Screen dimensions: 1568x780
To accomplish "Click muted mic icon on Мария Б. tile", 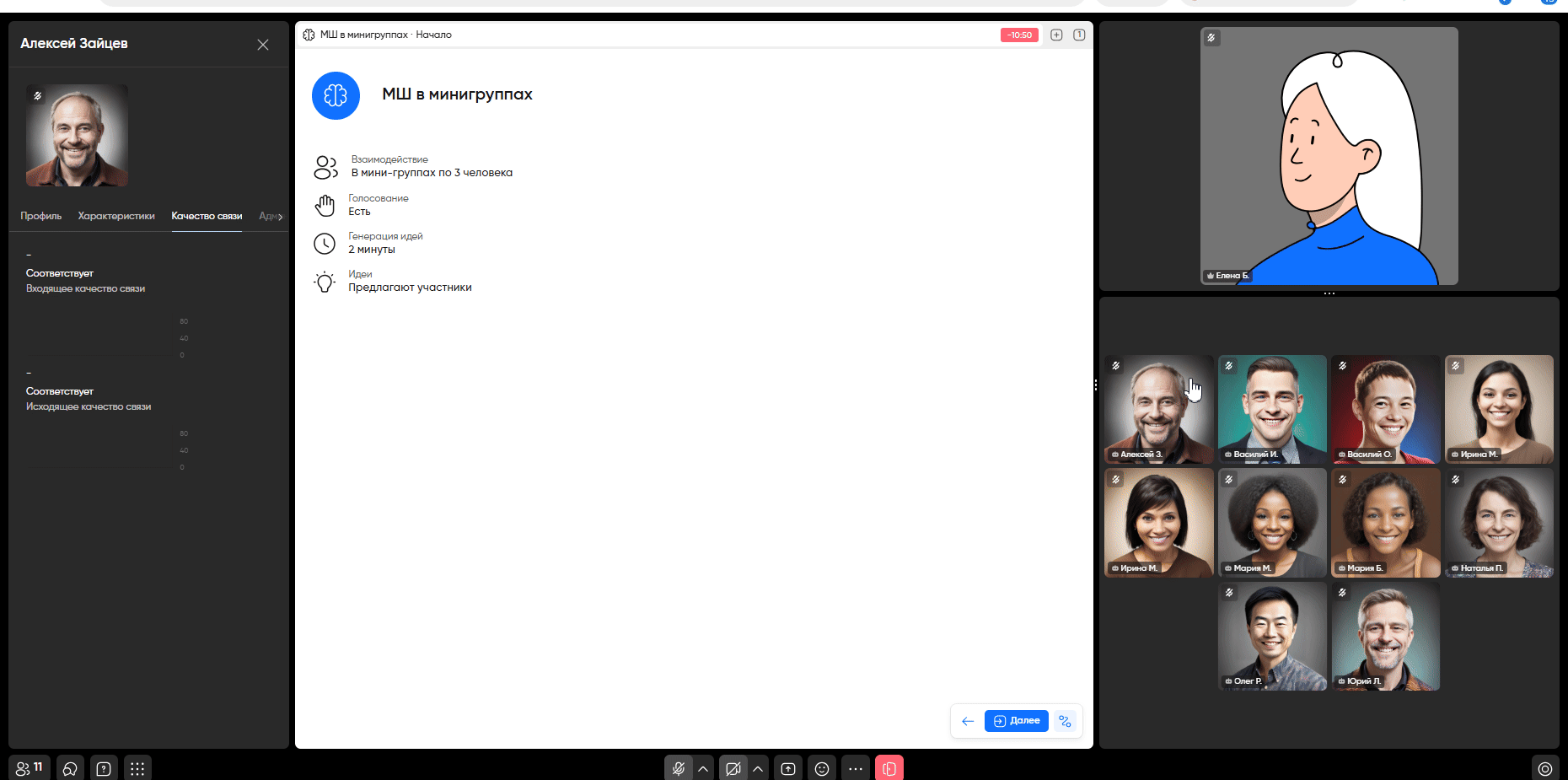I will pyautogui.click(x=1342, y=480).
